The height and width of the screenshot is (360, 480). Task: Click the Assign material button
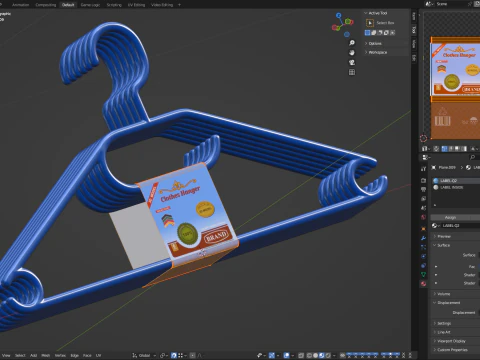450,217
